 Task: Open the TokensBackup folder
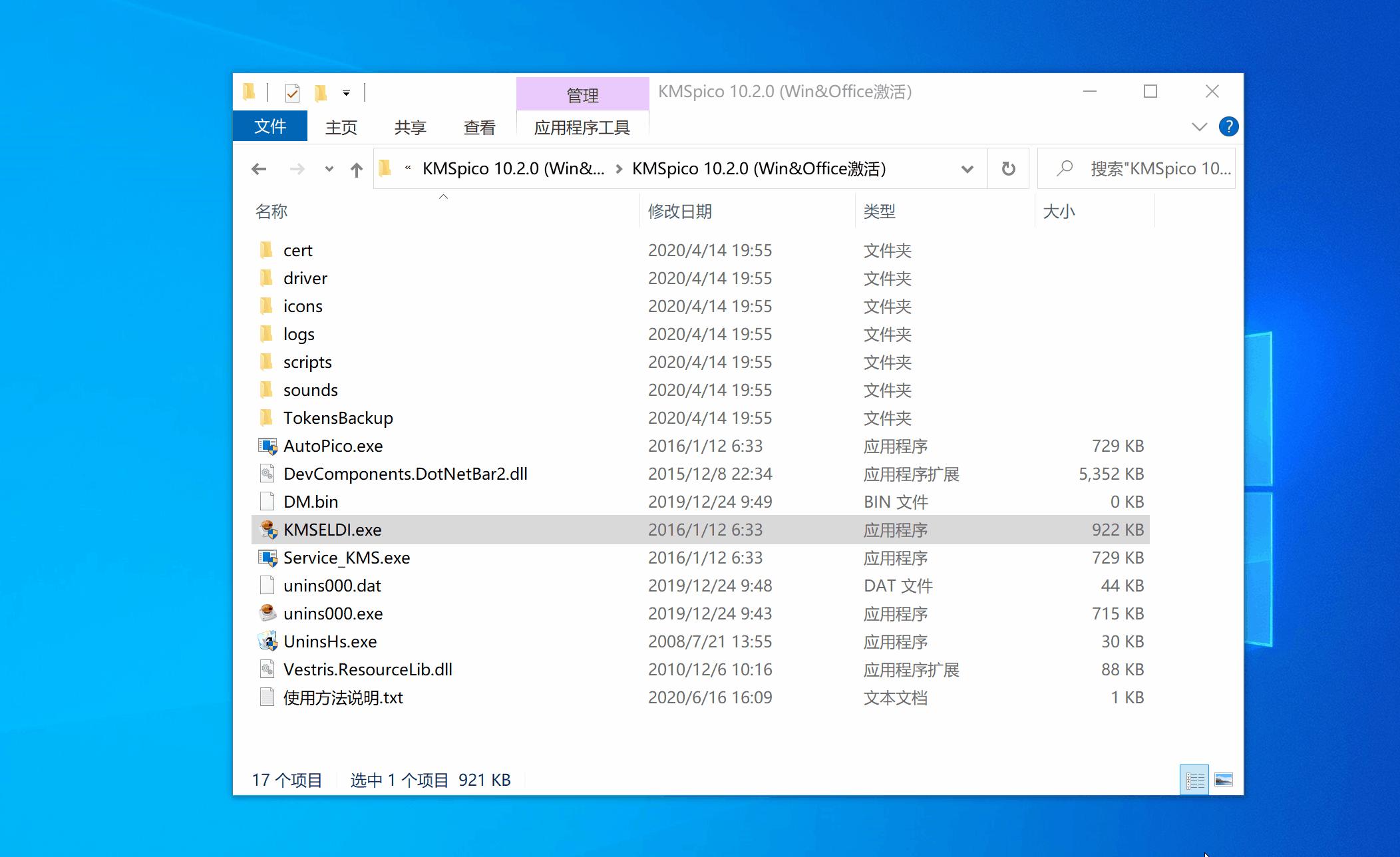click(x=339, y=418)
